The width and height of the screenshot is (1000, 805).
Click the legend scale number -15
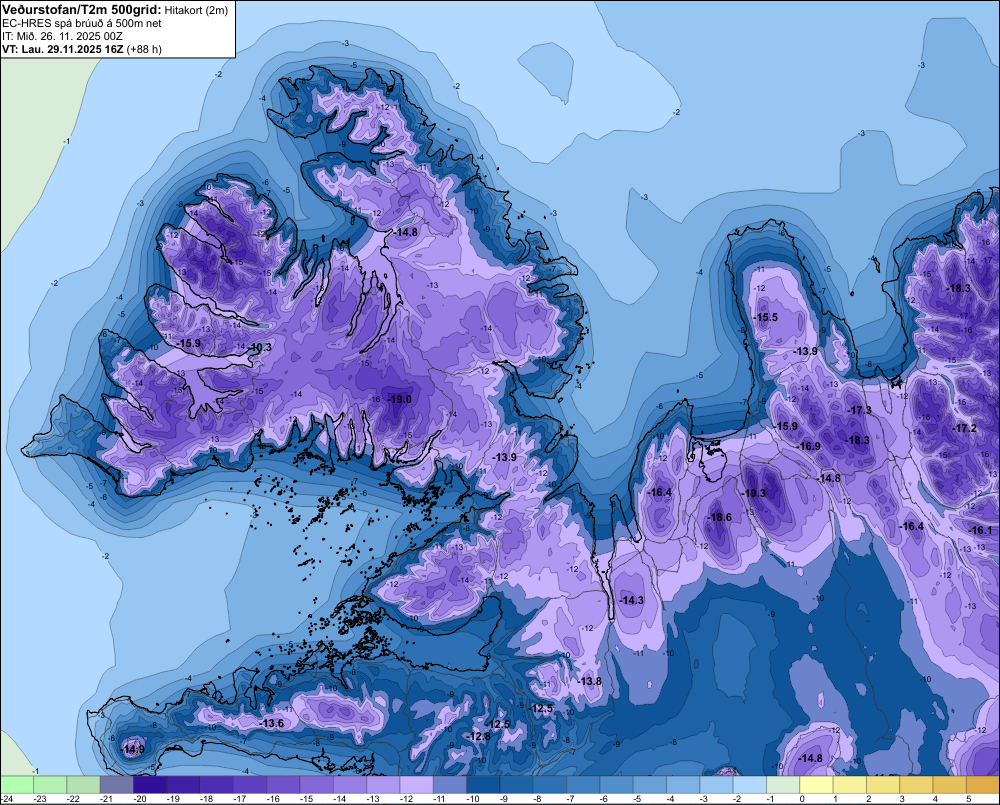[306, 799]
